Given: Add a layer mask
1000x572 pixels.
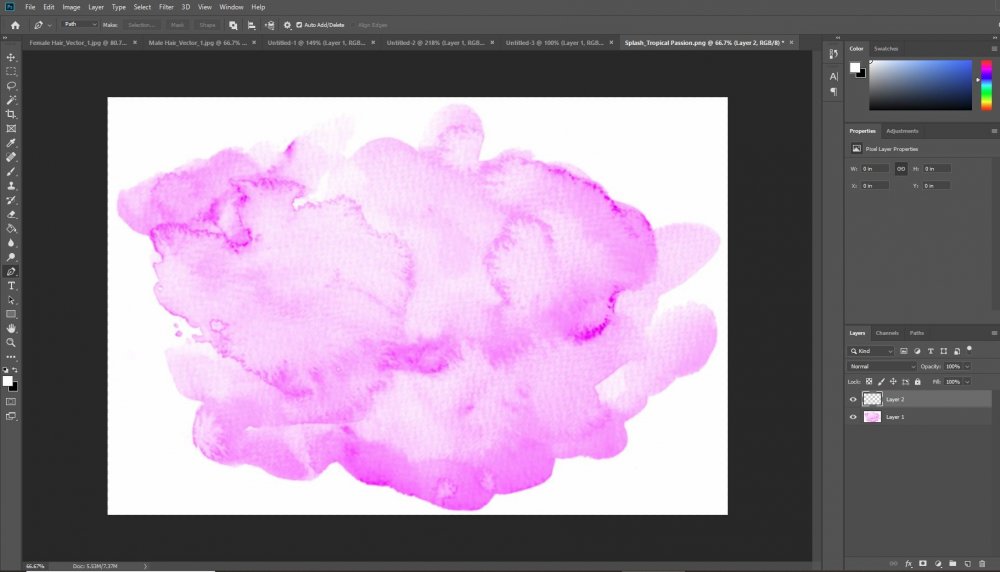Looking at the screenshot, I should [x=922, y=564].
